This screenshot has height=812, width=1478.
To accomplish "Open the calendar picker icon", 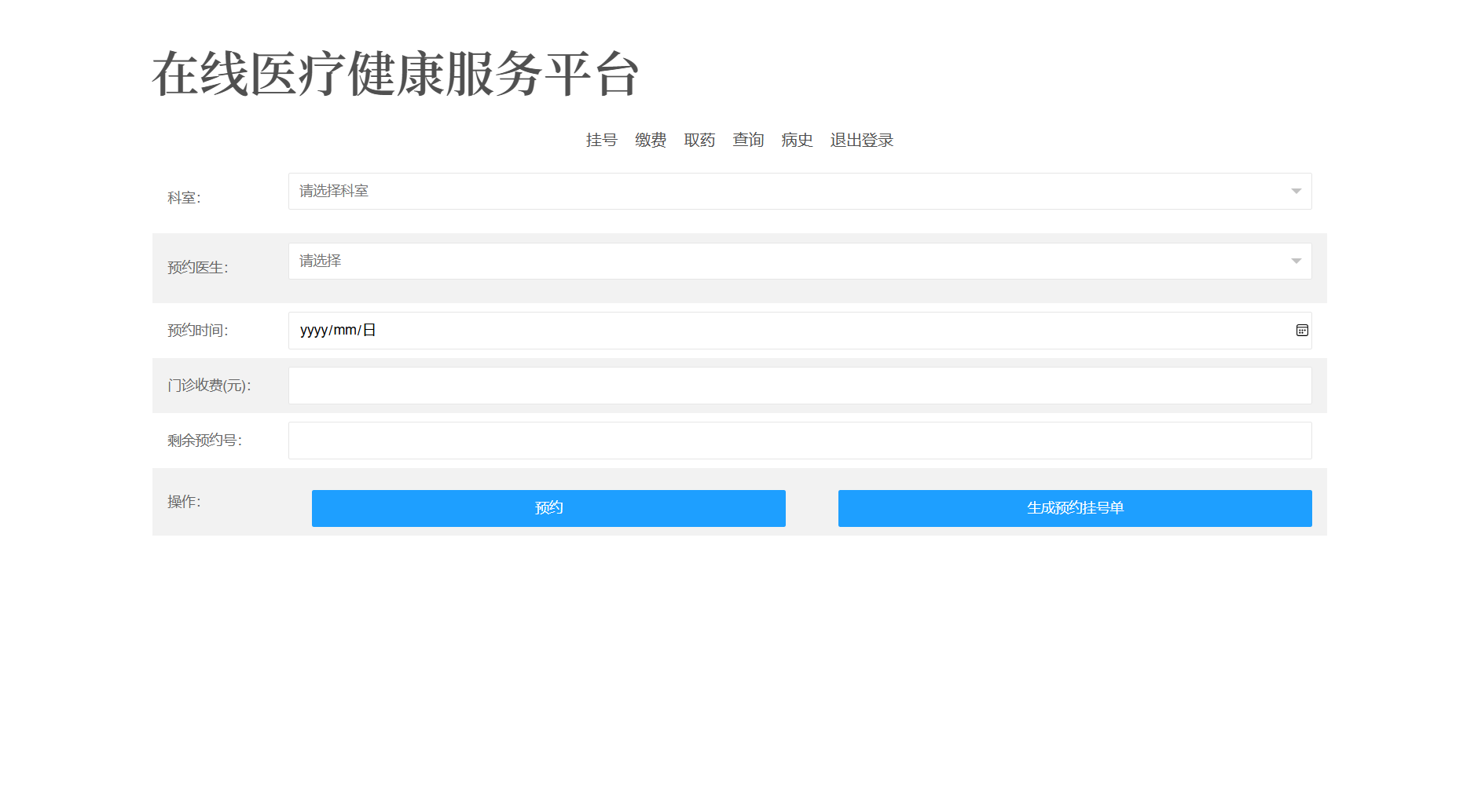I will 1302,331.
